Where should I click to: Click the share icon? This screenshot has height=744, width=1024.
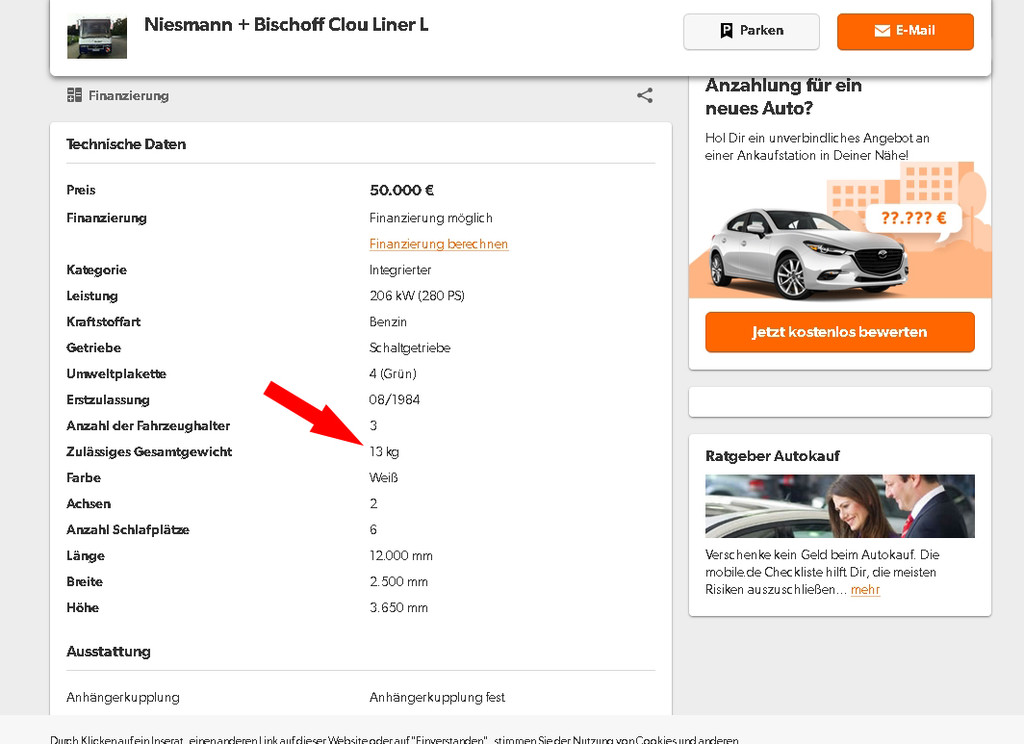pos(645,95)
